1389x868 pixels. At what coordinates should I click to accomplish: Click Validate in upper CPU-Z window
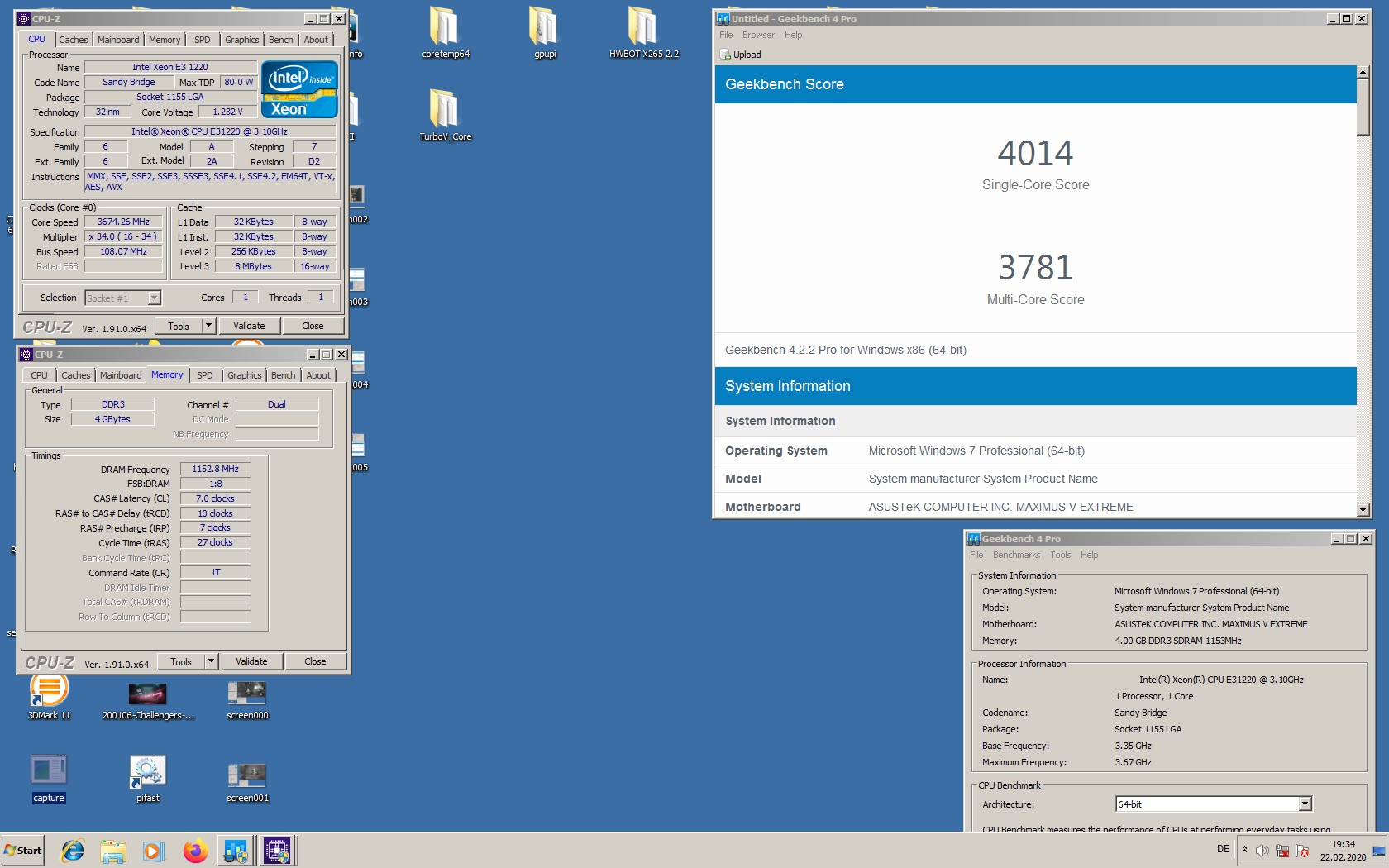(249, 326)
